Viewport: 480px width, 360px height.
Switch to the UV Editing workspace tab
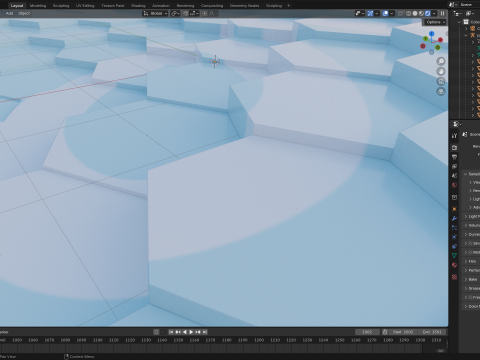point(85,5)
